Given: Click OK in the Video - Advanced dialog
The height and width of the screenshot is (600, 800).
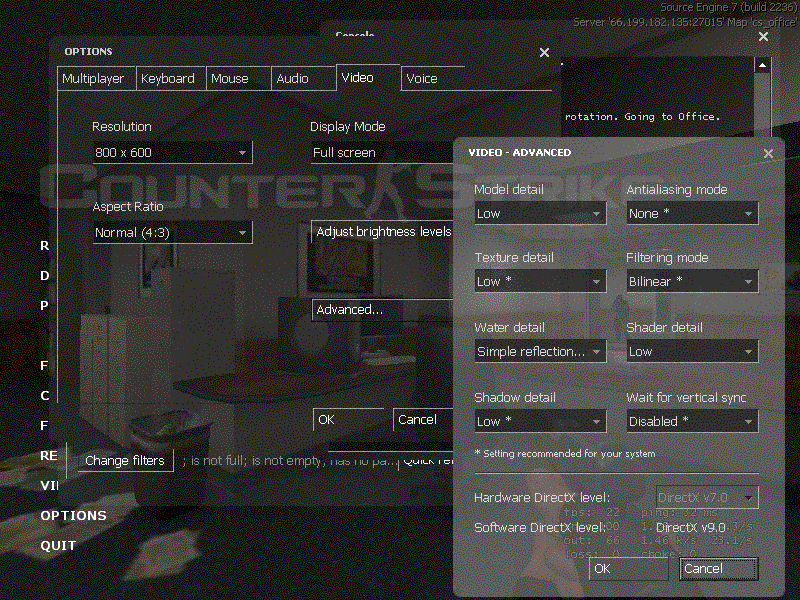Looking at the screenshot, I should coord(629,569).
